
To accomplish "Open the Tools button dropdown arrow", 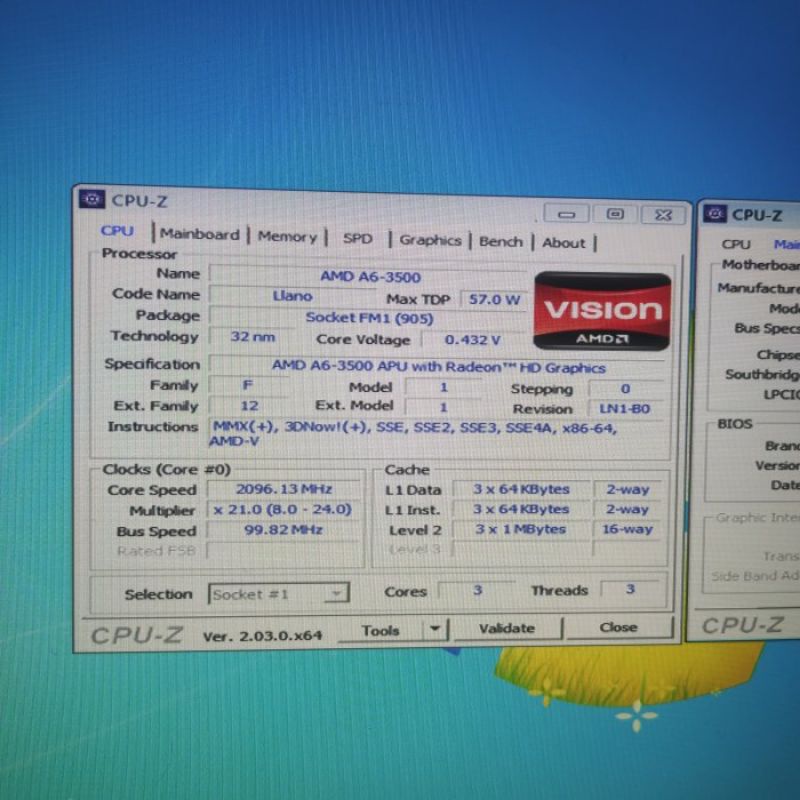I will 435,630.
